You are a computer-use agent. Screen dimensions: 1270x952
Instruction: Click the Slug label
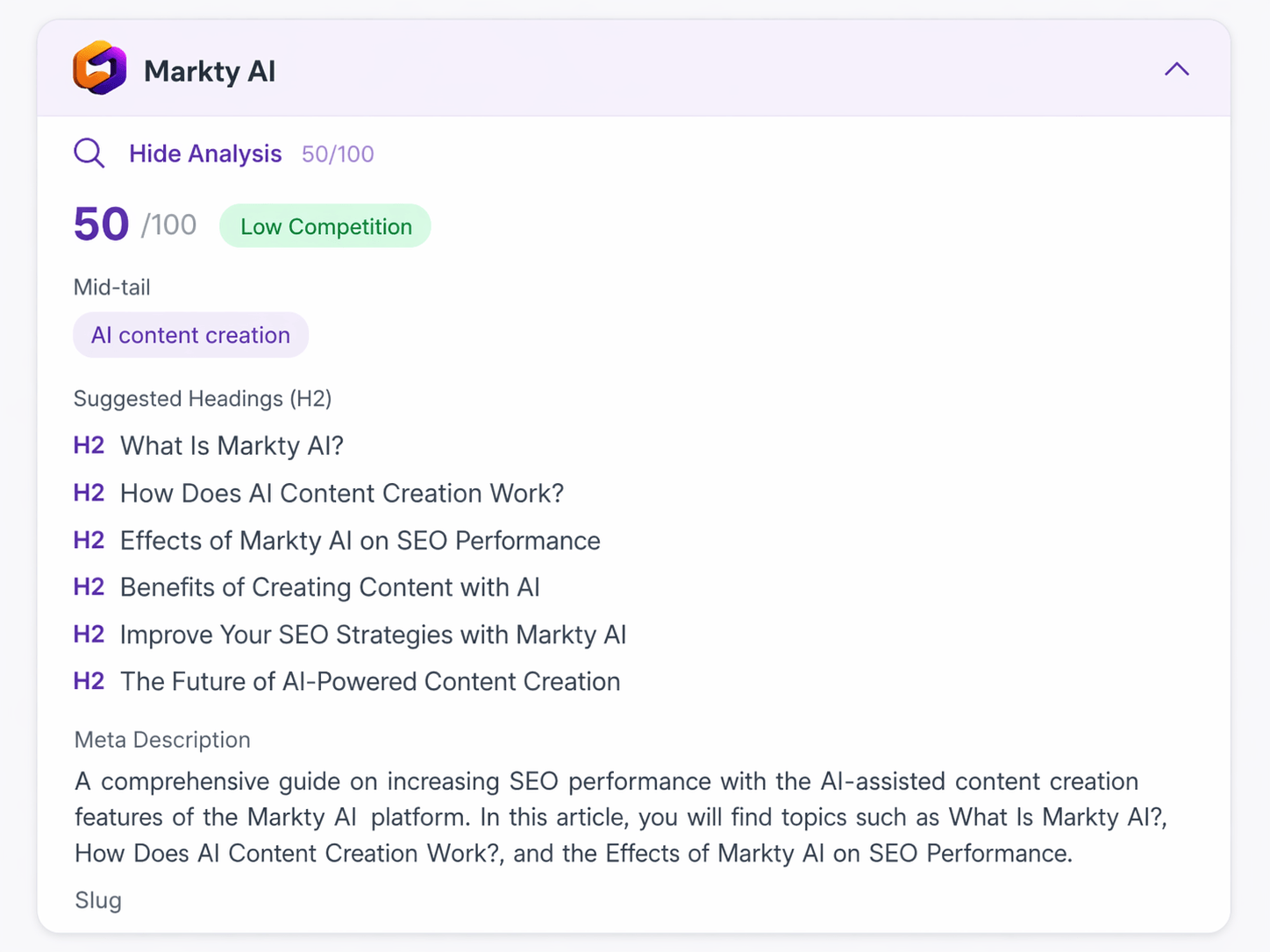(98, 900)
